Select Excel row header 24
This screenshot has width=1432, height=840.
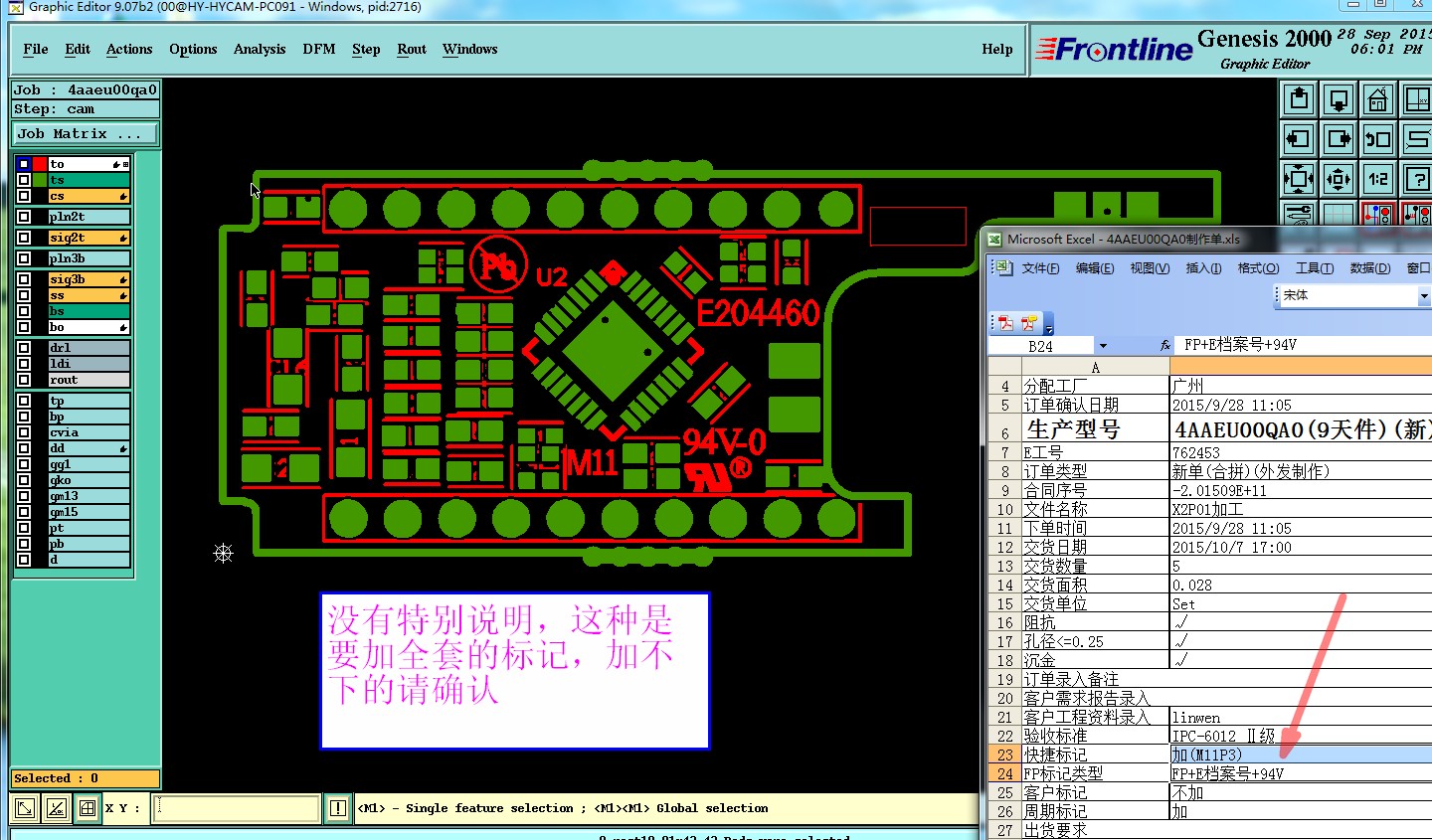point(1004,773)
